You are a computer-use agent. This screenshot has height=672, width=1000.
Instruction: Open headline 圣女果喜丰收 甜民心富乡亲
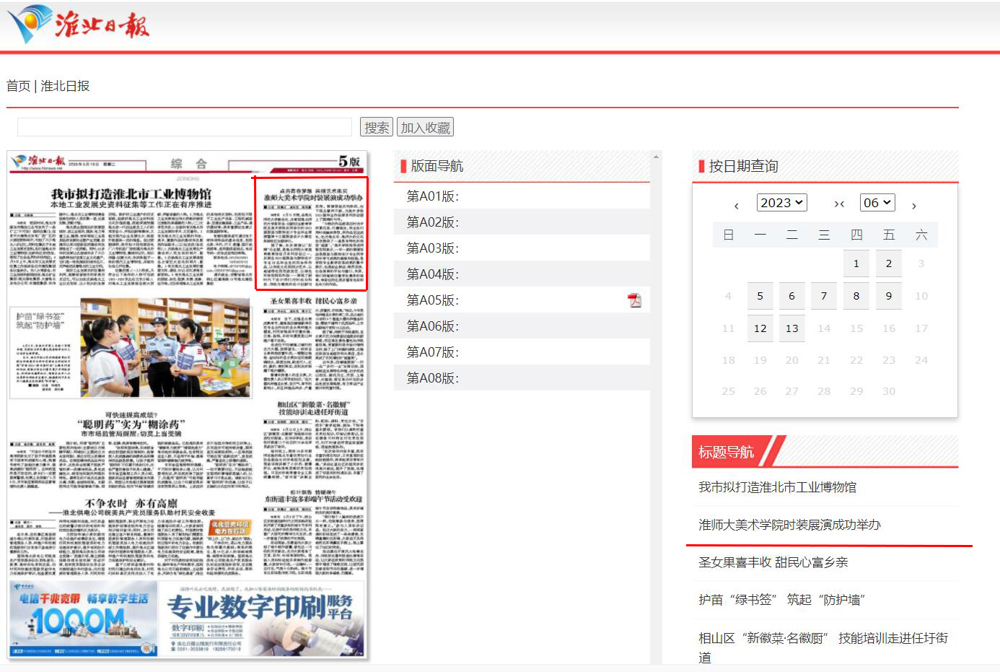point(772,562)
